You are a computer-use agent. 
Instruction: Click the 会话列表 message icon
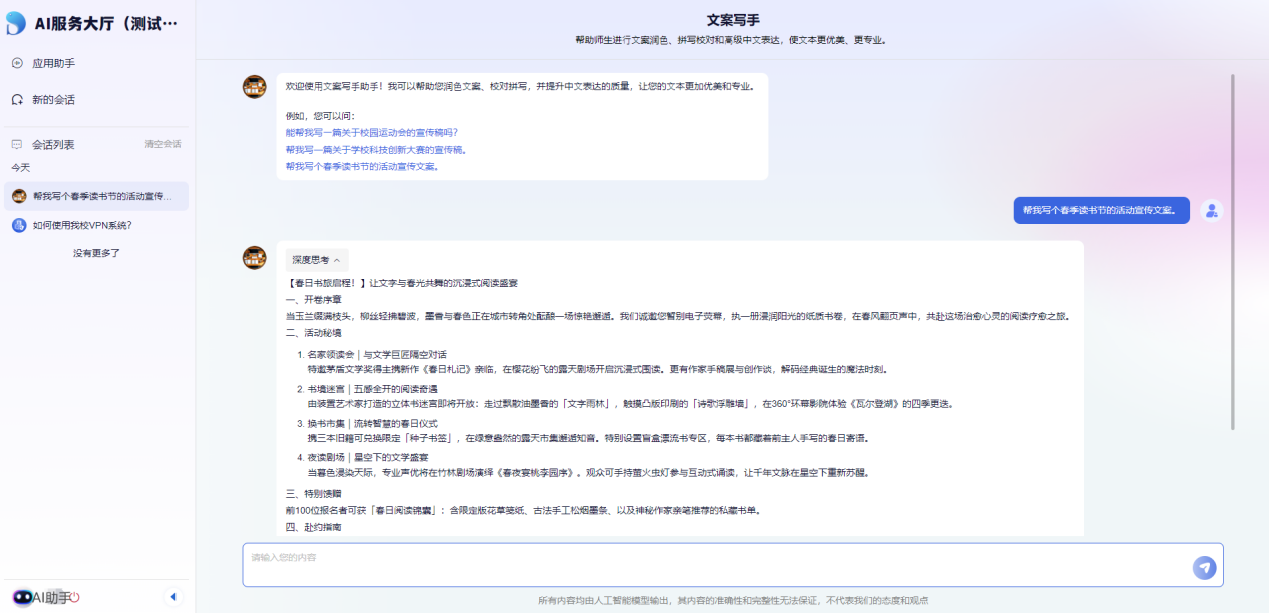pyautogui.click(x=17, y=144)
